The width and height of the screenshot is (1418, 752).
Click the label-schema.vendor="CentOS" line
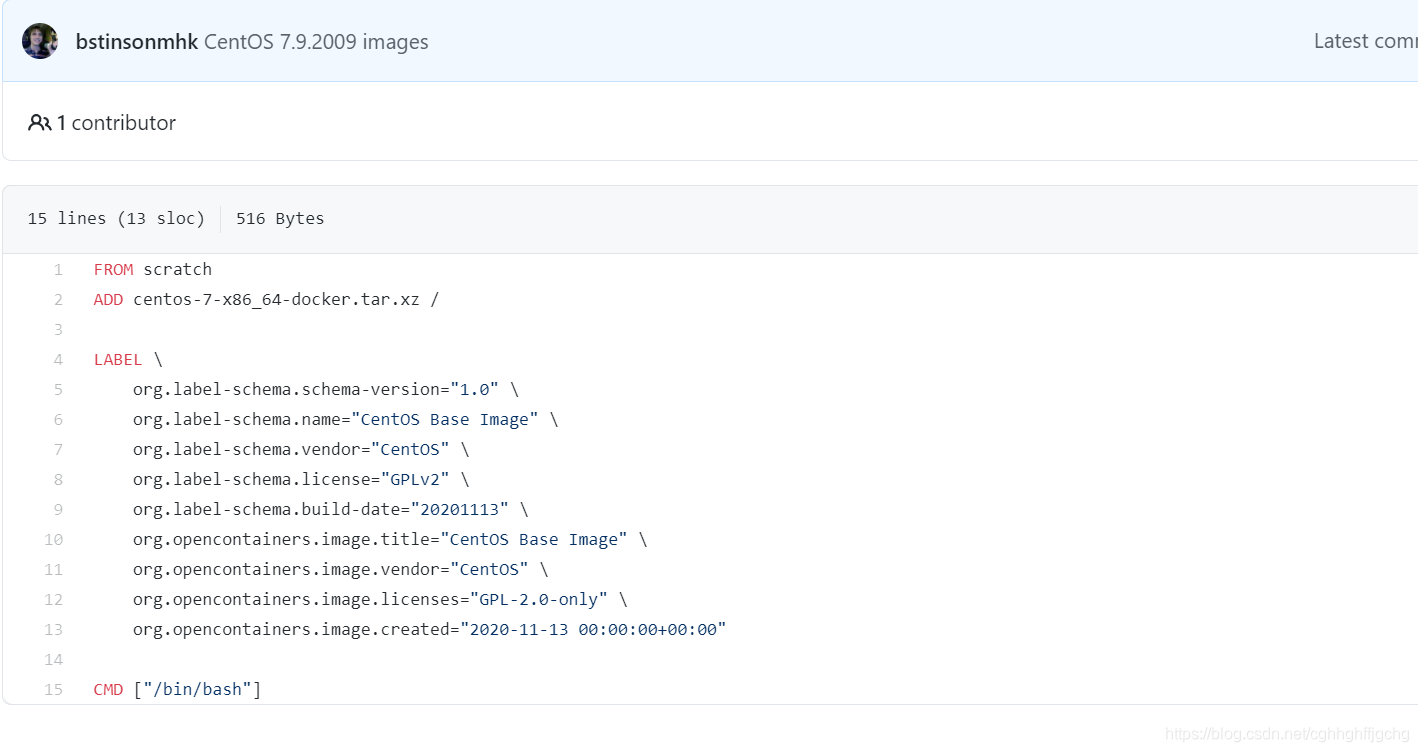click(301, 449)
